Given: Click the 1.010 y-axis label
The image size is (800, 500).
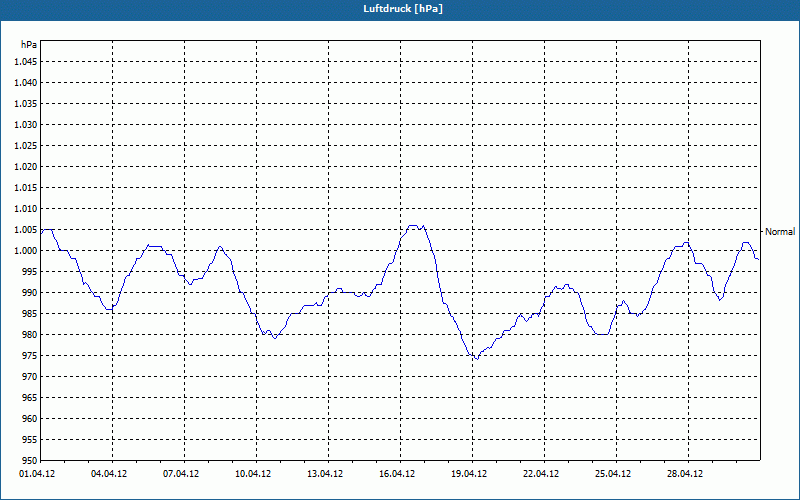Looking at the screenshot, I should (26, 209).
